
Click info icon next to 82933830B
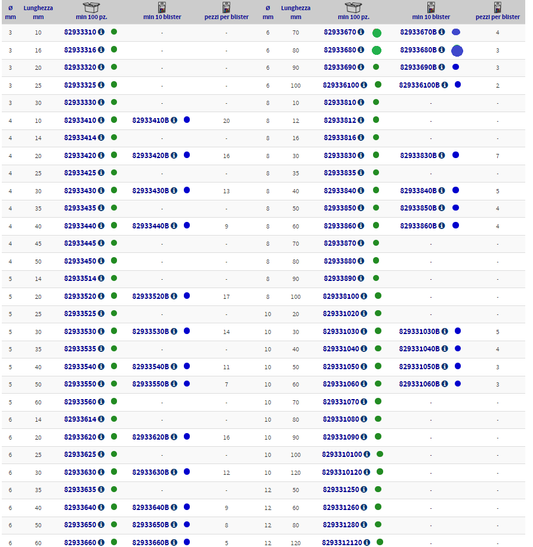pos(442,155)
